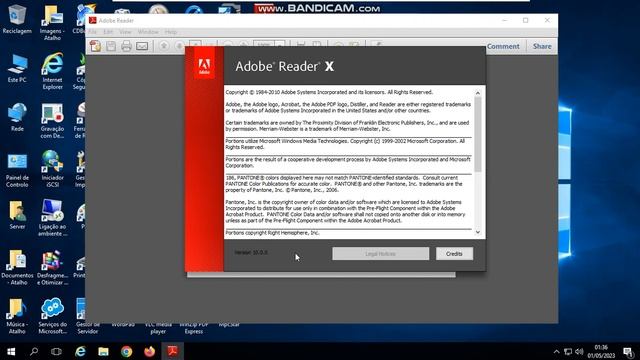Image resolution: width=640 pixels, height=360 pixels.
Task: Click the Version 10.0.0 text
Action: click(x=251, y=253)
